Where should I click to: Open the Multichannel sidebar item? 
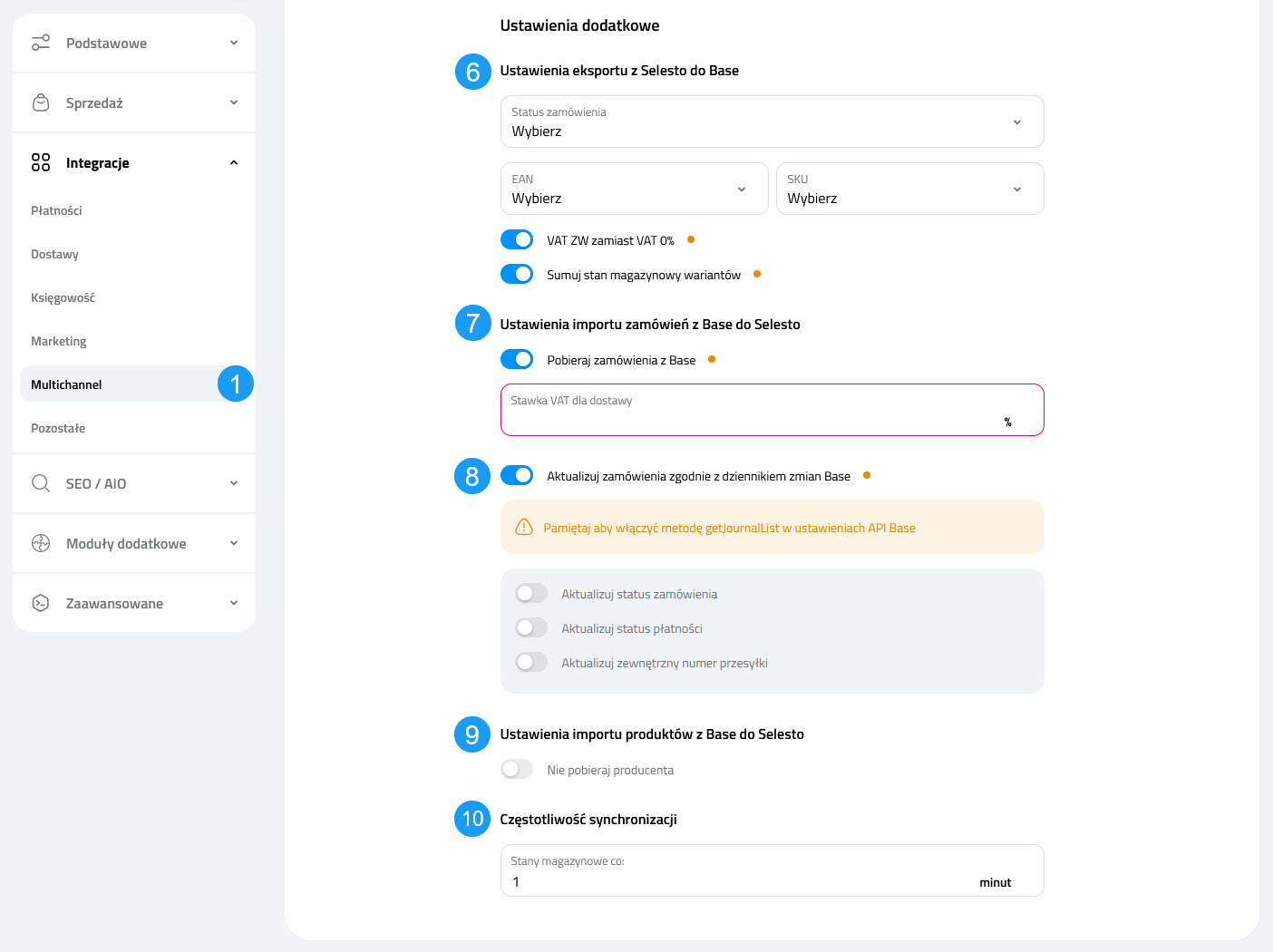(x=66, y=384)
